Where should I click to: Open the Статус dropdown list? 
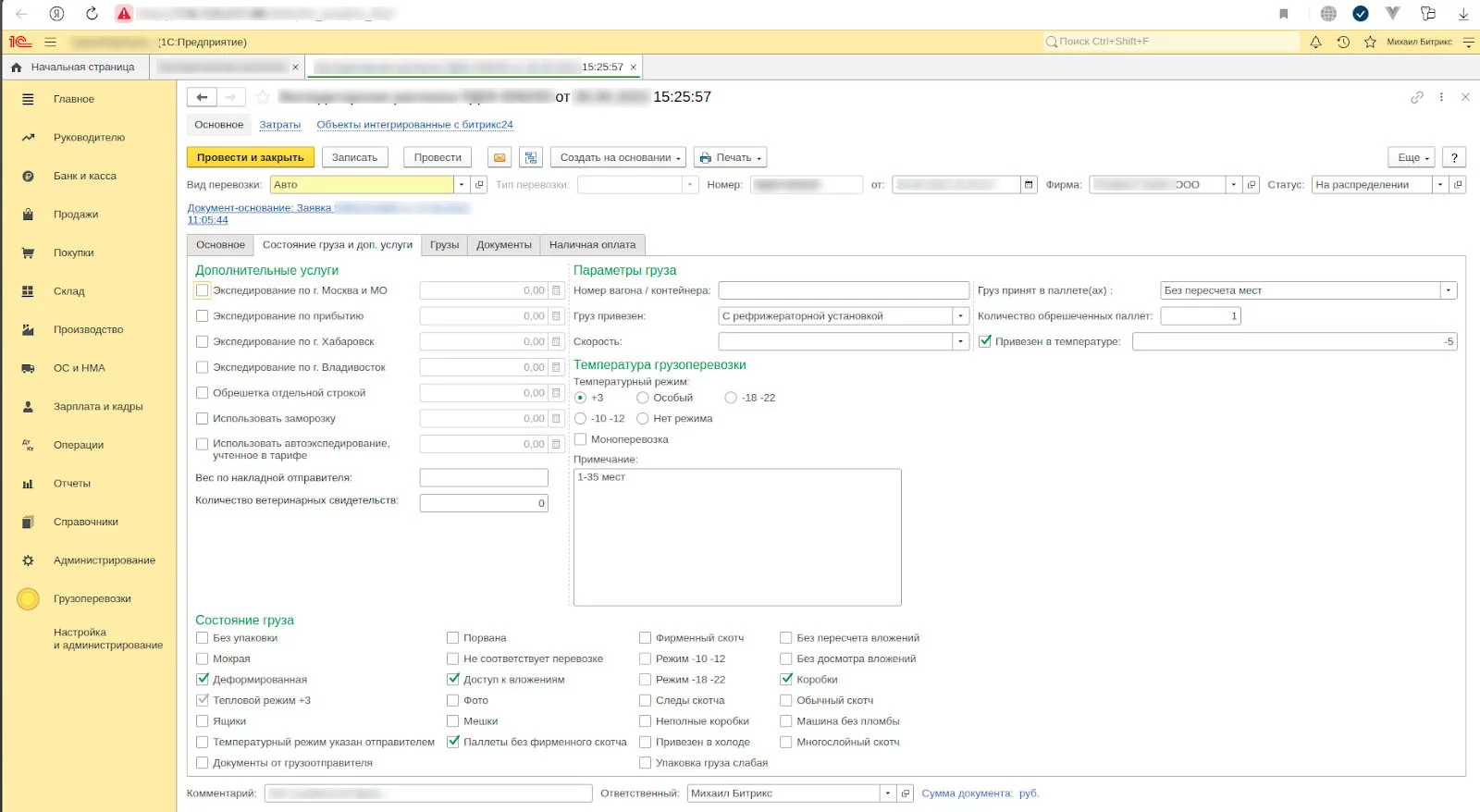pyautogui.click(x=1439, y=185)
